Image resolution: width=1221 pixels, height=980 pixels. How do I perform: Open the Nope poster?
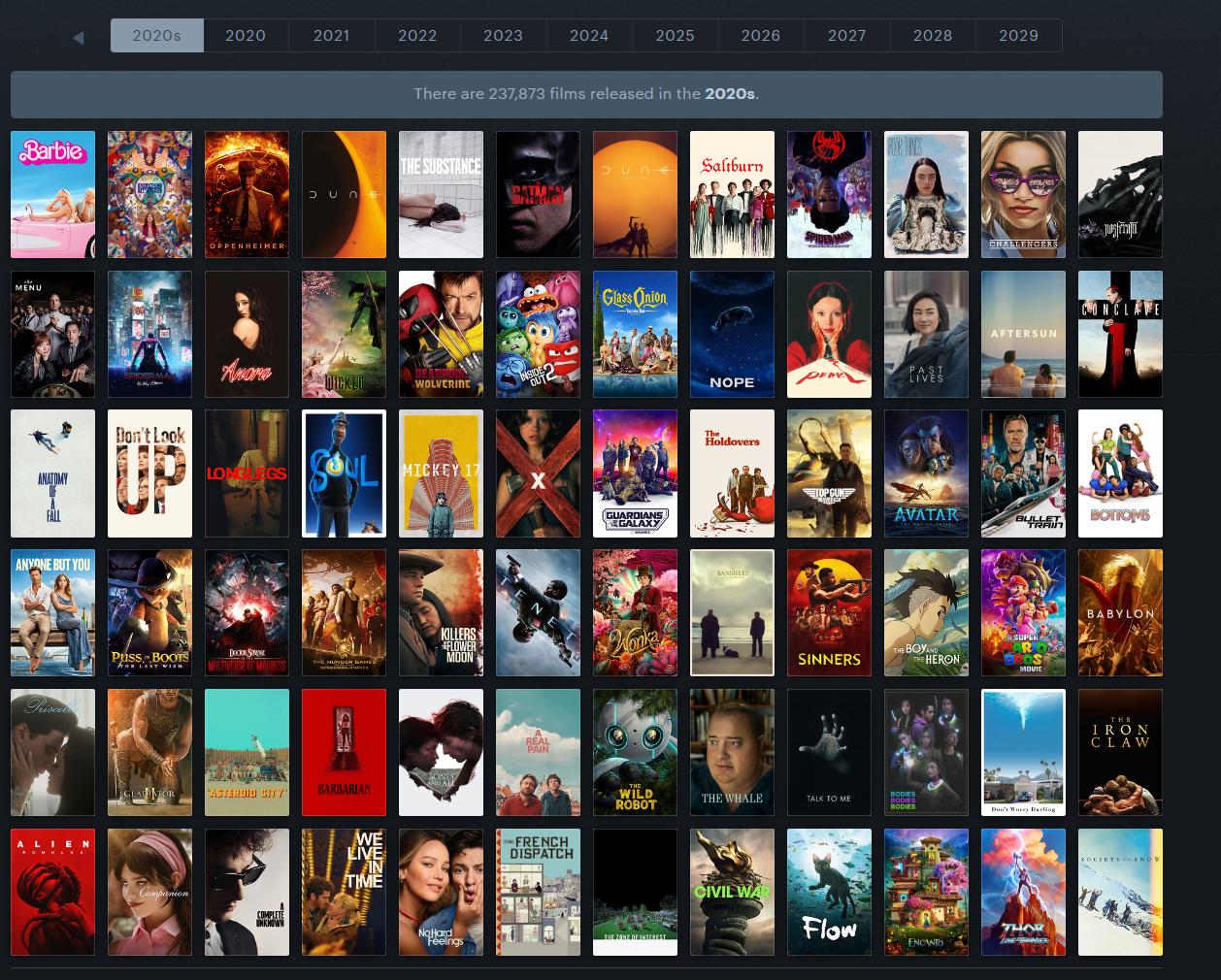(x=733, y=335)
